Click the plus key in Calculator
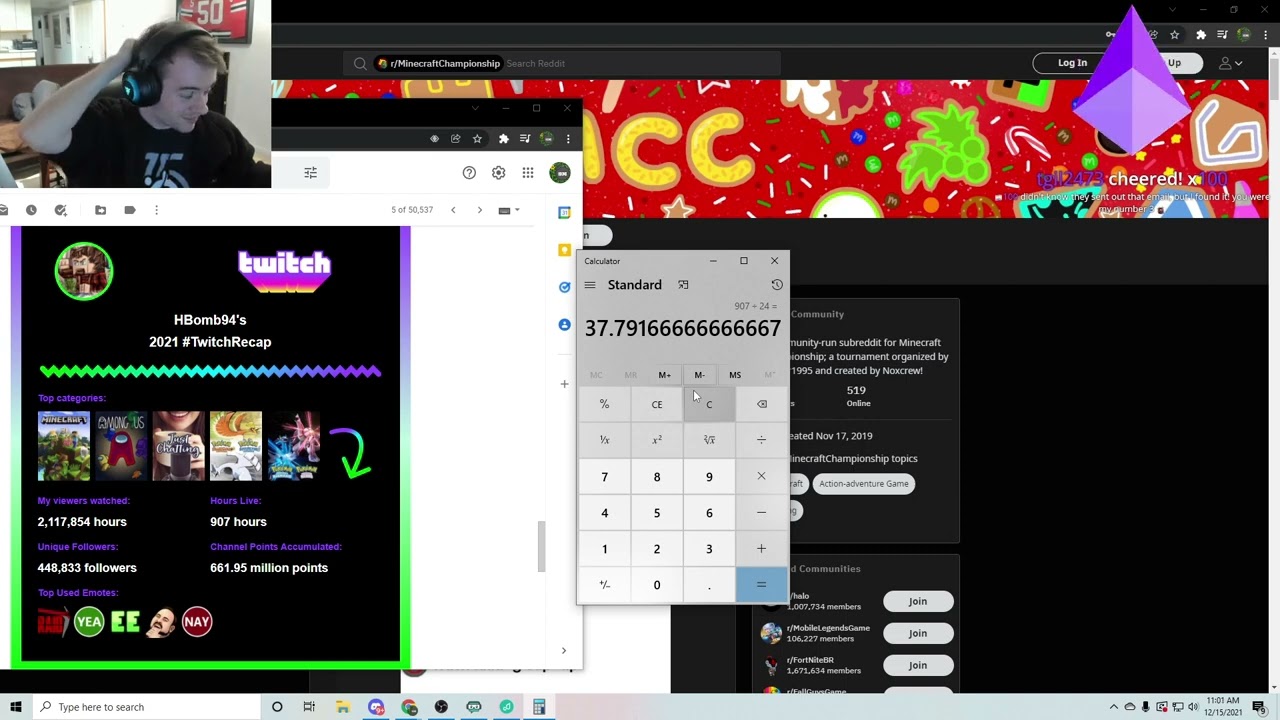 [x=761, y=549]
